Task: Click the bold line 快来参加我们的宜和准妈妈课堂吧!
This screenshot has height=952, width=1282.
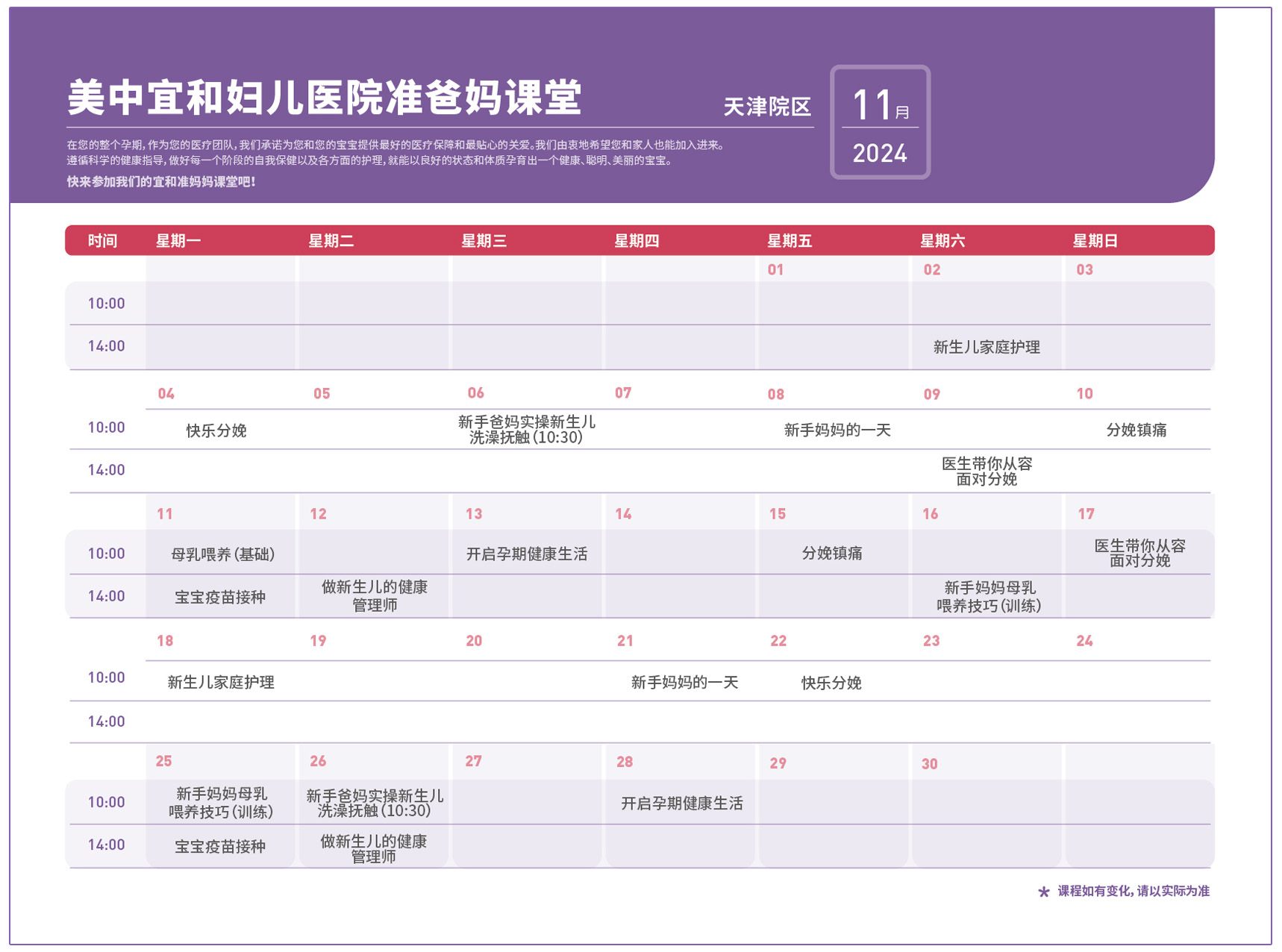Action: 161,181
